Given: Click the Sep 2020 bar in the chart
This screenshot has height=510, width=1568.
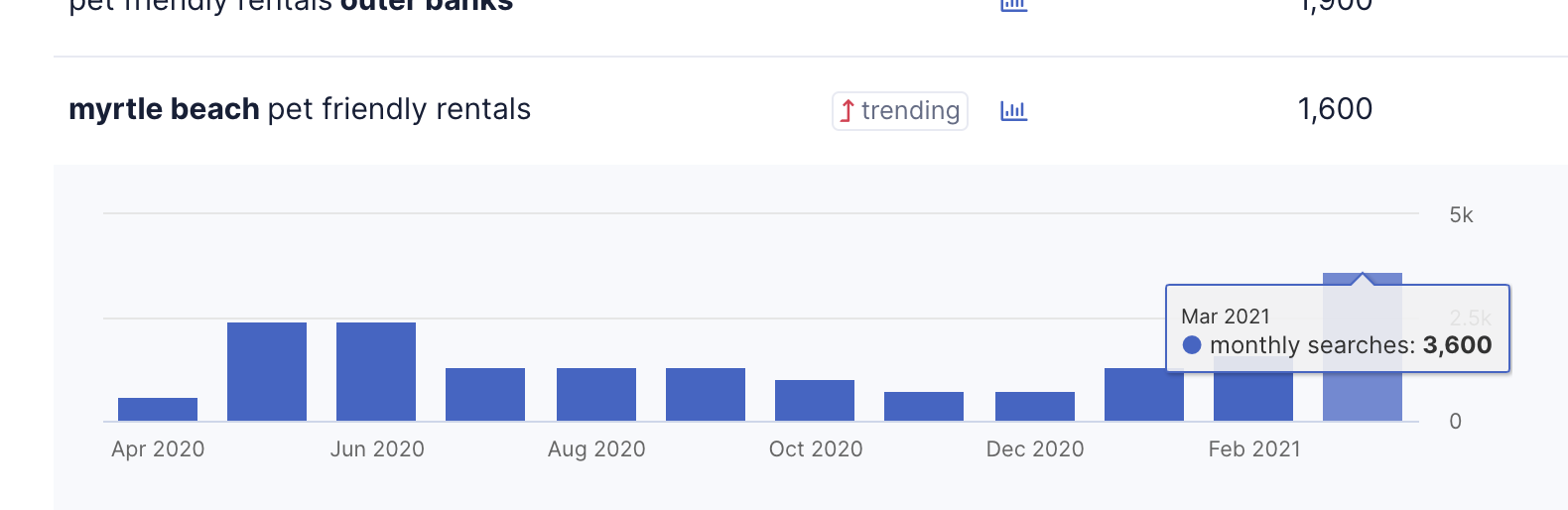Looking at the screenshot, I should click(706, 394).
